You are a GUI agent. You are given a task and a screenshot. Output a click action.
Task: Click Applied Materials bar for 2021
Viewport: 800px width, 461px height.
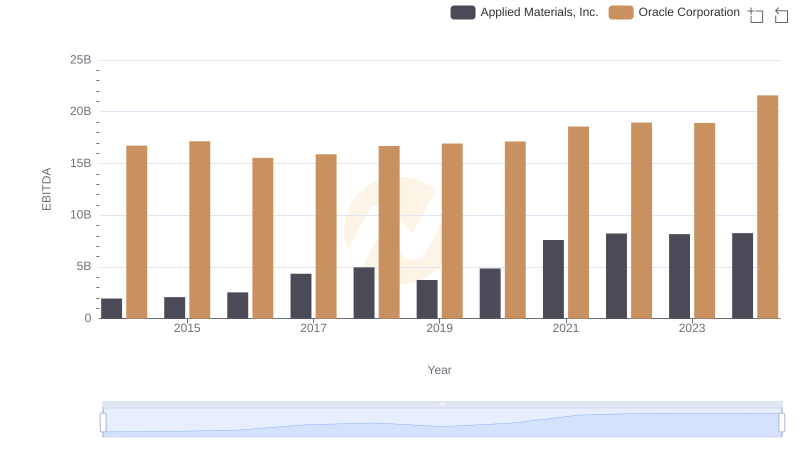554,279
